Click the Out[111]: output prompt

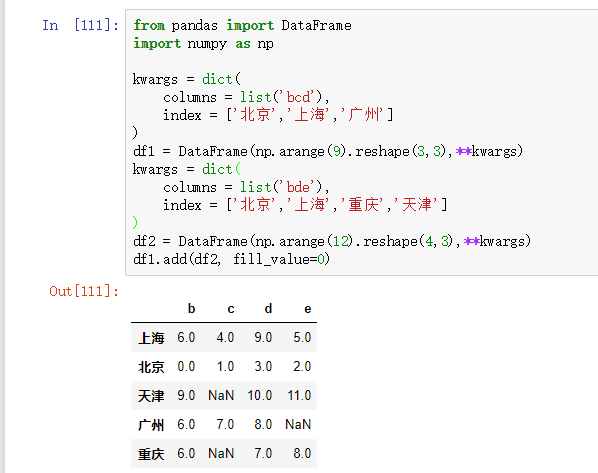[x=84, y=291]
